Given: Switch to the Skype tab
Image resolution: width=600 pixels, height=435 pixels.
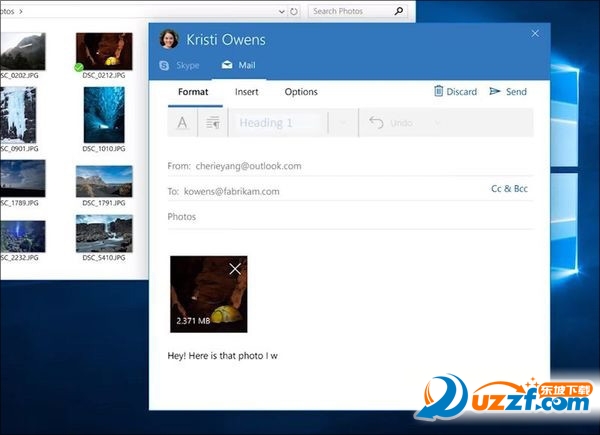Looking at the screenshot, I should tap(180, 65).
